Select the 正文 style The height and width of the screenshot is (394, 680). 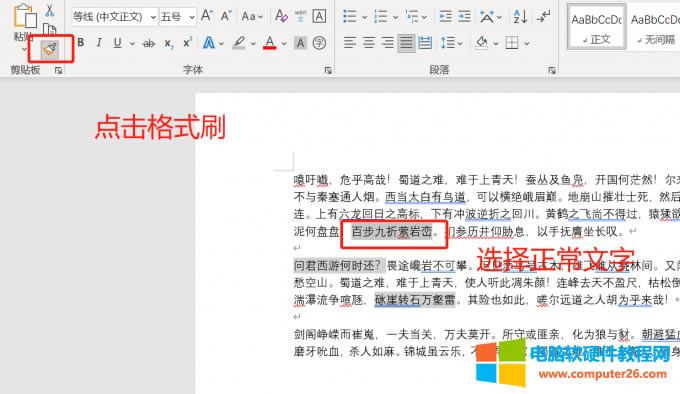[596, 27]
